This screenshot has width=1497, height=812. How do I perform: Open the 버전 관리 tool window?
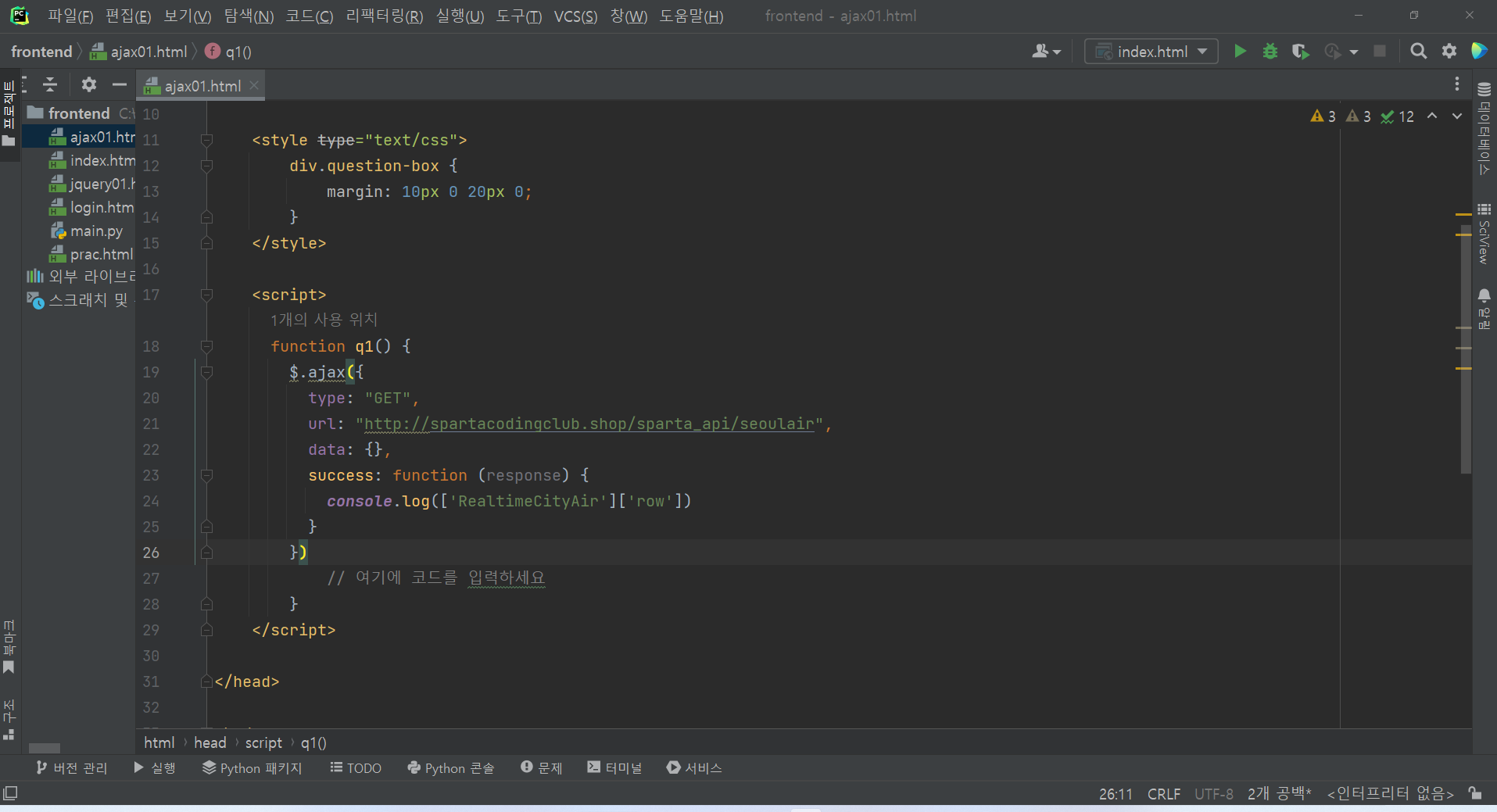71,768
